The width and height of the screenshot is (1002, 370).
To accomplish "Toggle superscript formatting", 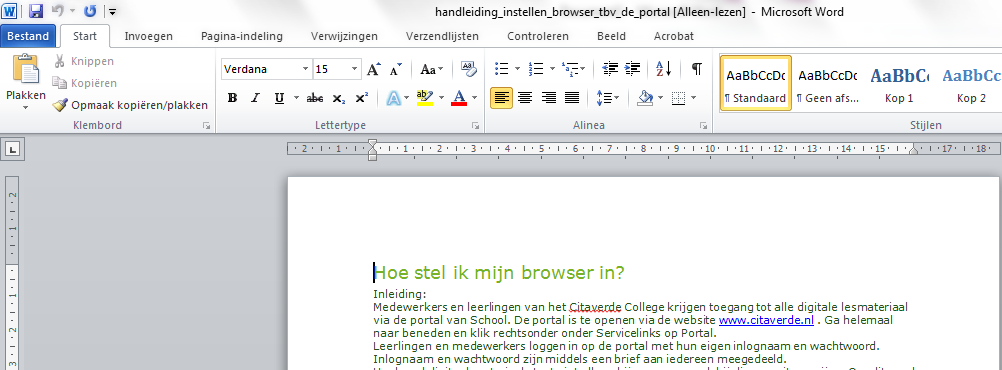I will [x=362, y=98].
